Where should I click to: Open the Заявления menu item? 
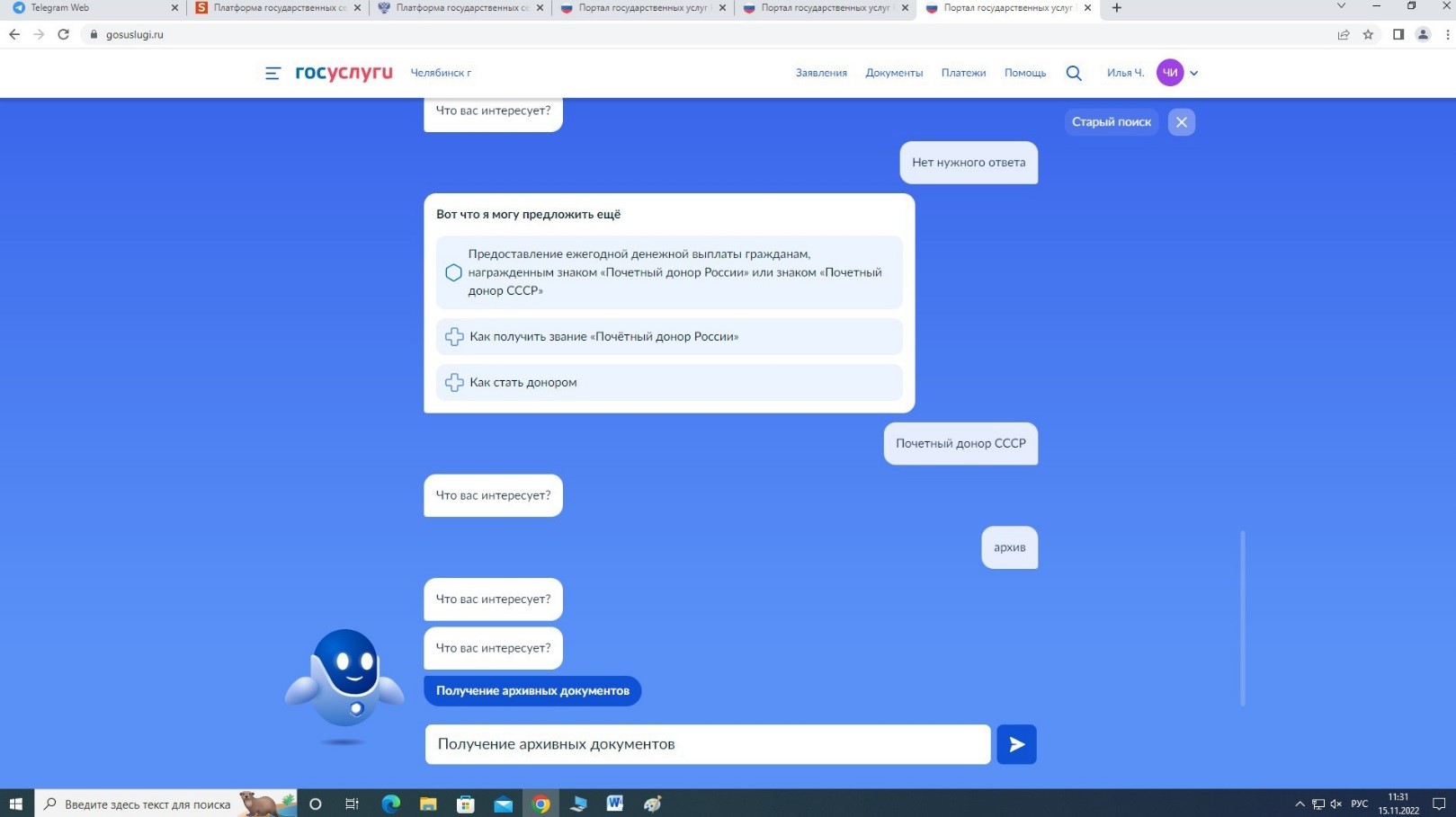pos(821,73)
